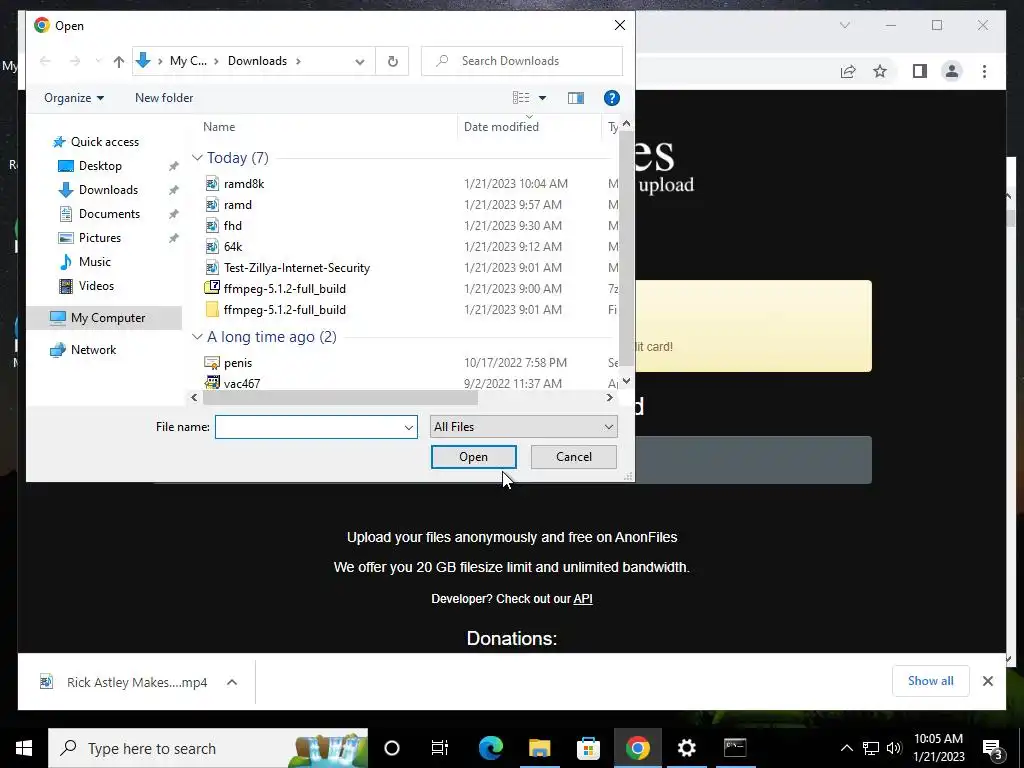Expand the Rick Astley download options chevron
This screenshot has width=1024, height=768.
point(232,682)
